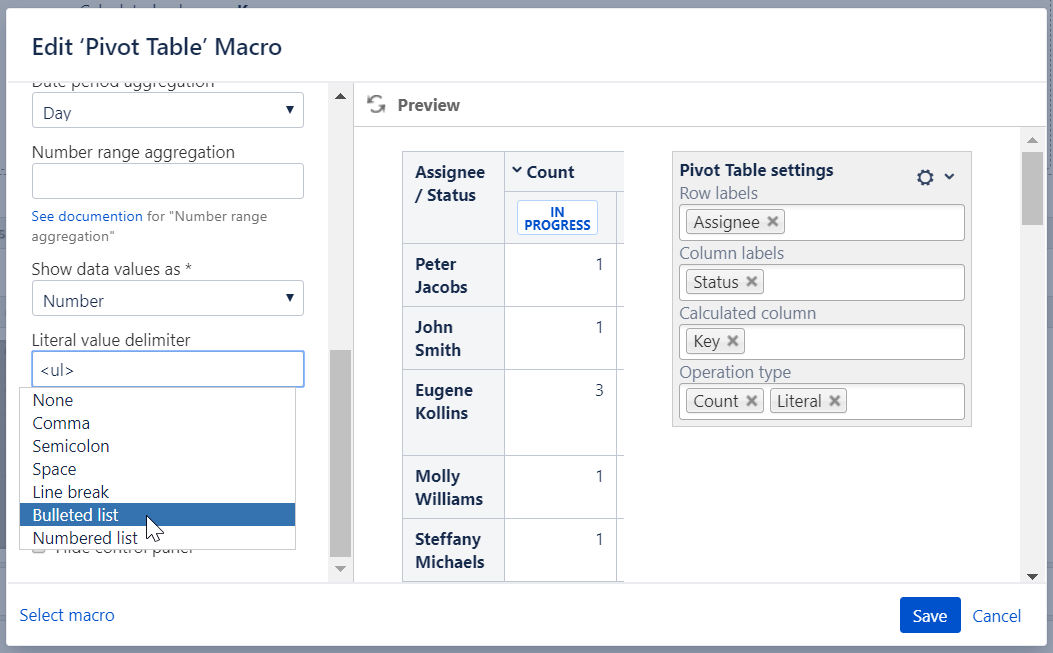This screenshot has width=1053, height=653.
Task: Pick Line break delimiter option
Action: click(71, 492)
